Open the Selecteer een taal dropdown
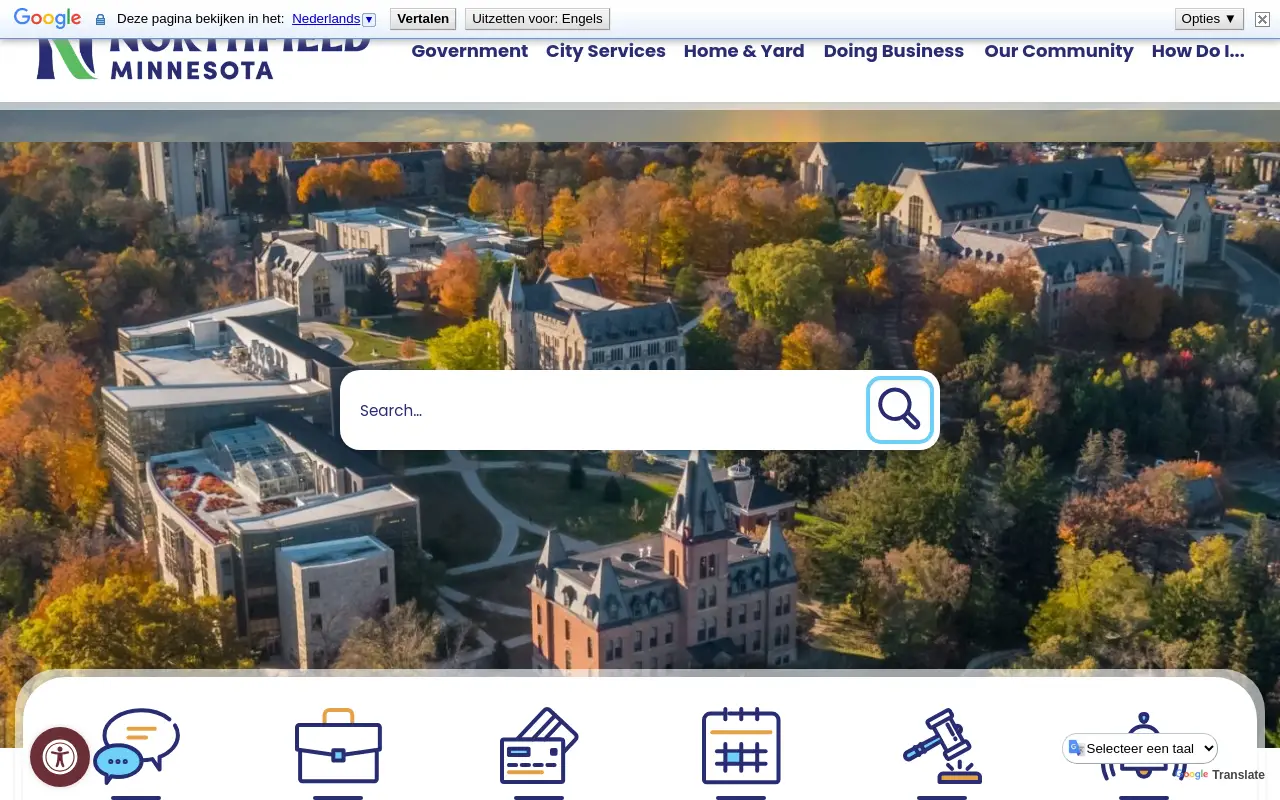This screenshot has width=1280, height=800. [1140, 748]
